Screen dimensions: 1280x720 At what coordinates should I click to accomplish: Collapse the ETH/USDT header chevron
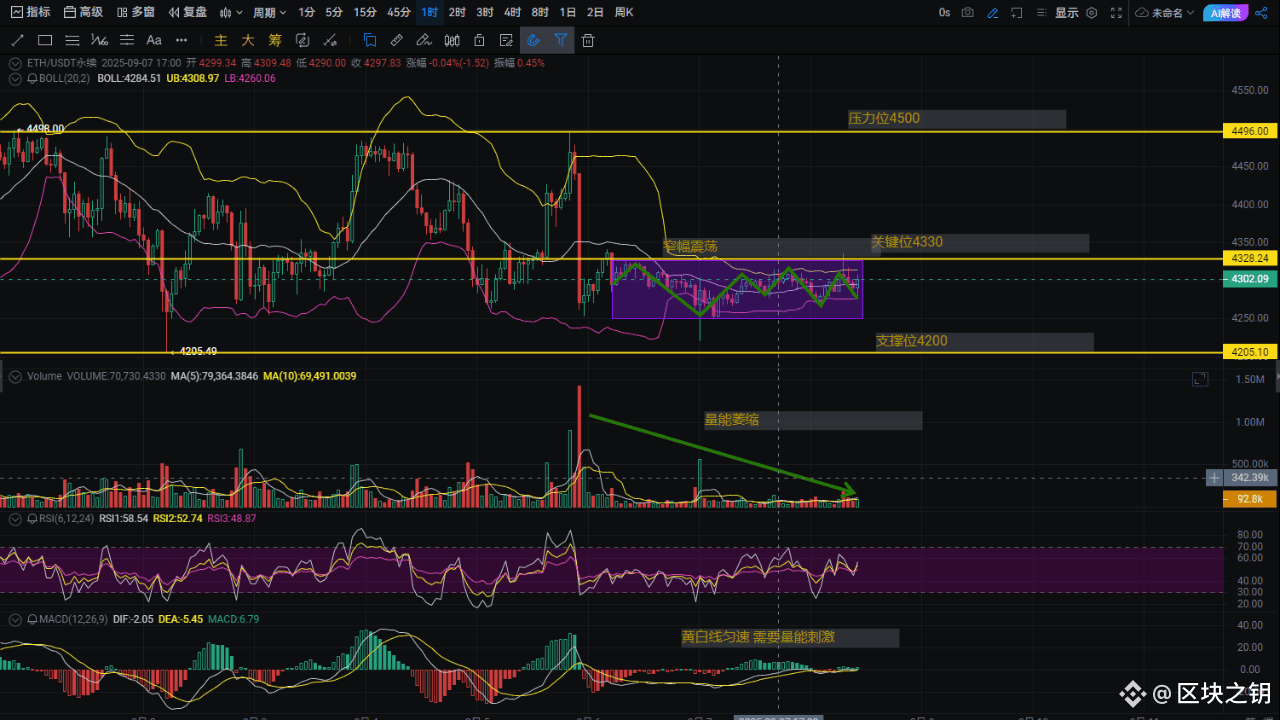[15, 62]
